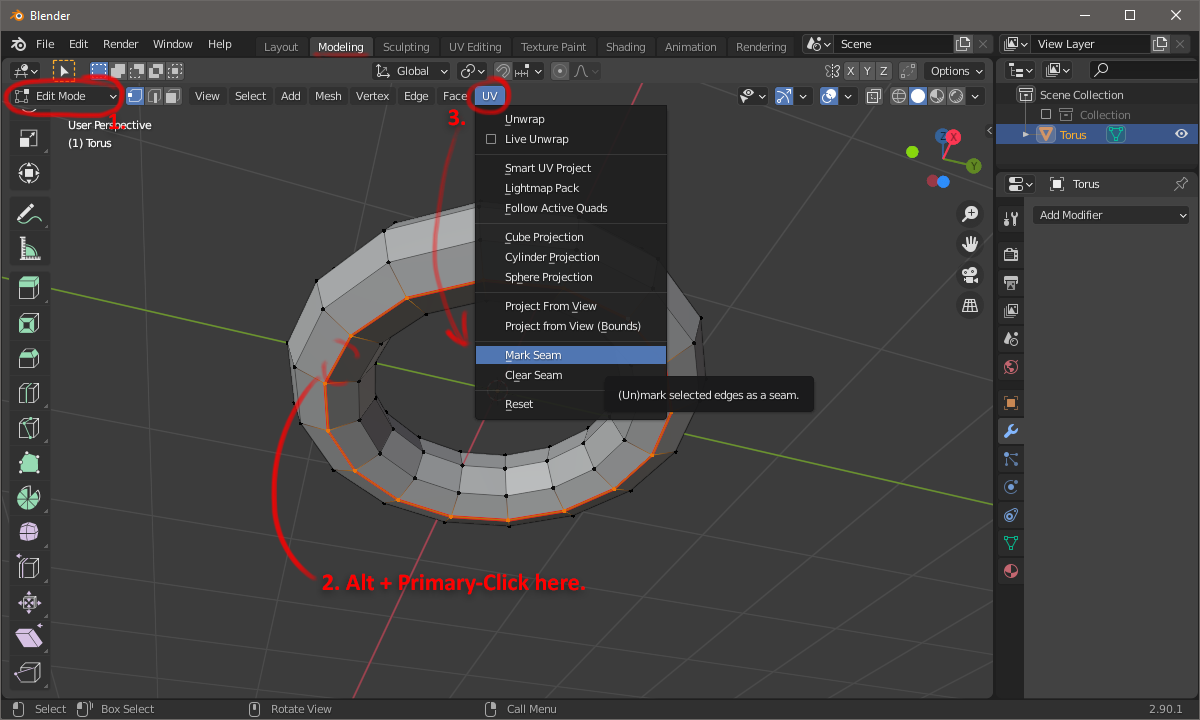The height and width of the screenshot is (720, 1200).
Task: Click Mark Seam in UV menu
Action: point(533,355)
